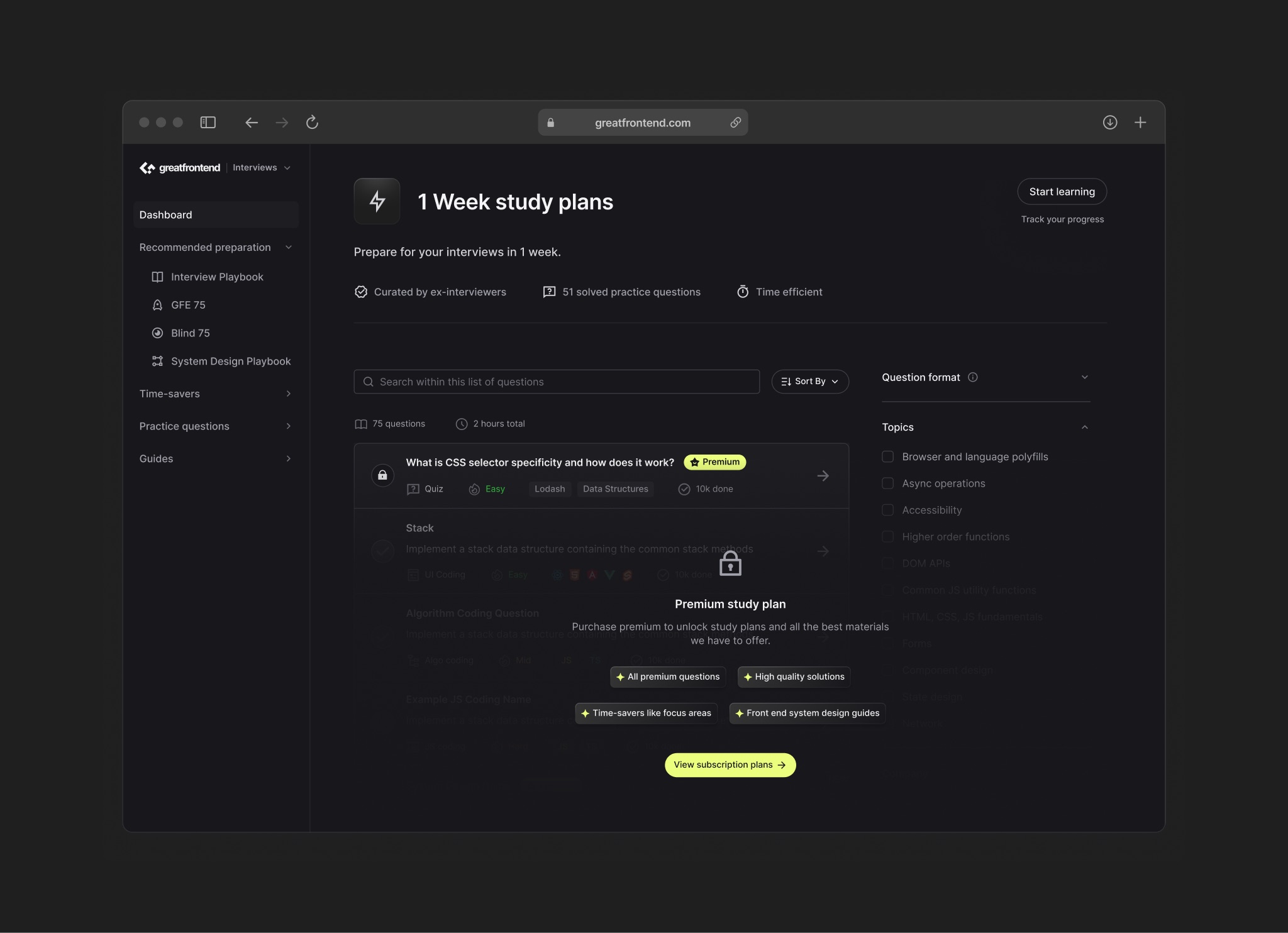Expand the Practice questions section
1288x933 pixels.
coord(289,426)
